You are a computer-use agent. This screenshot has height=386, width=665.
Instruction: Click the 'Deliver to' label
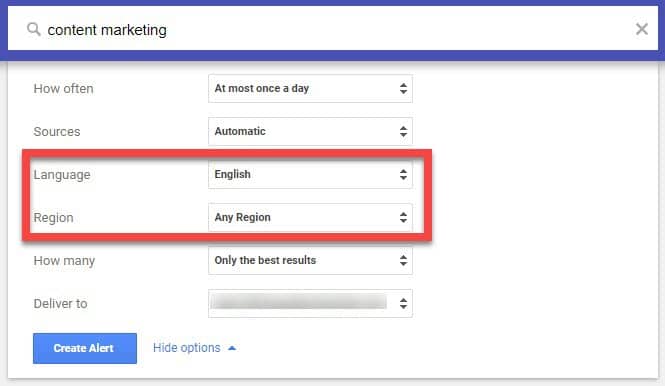[61, 304]
